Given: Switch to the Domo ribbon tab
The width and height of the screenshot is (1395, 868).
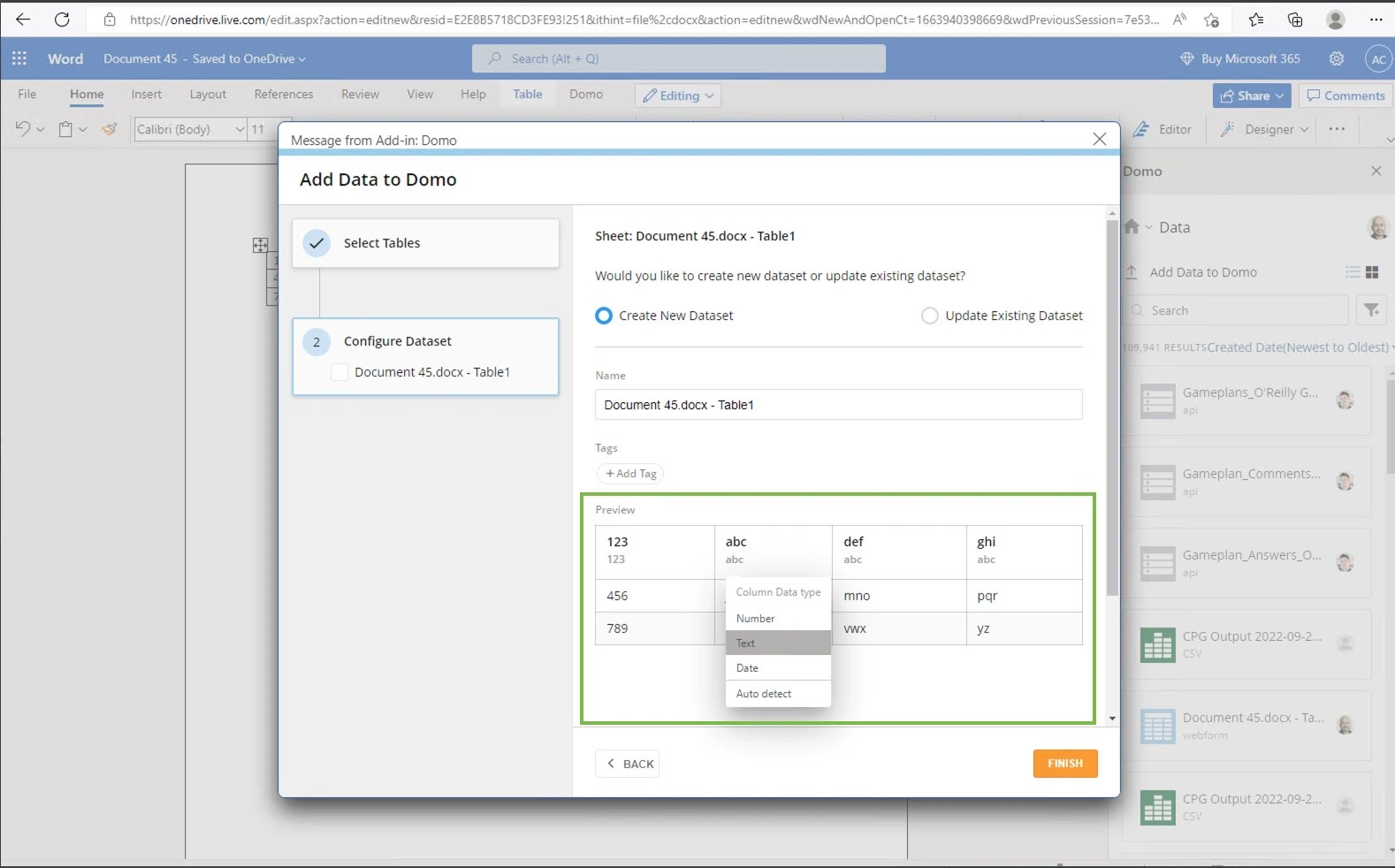Looking at the screenshot, I should (586, 94).
